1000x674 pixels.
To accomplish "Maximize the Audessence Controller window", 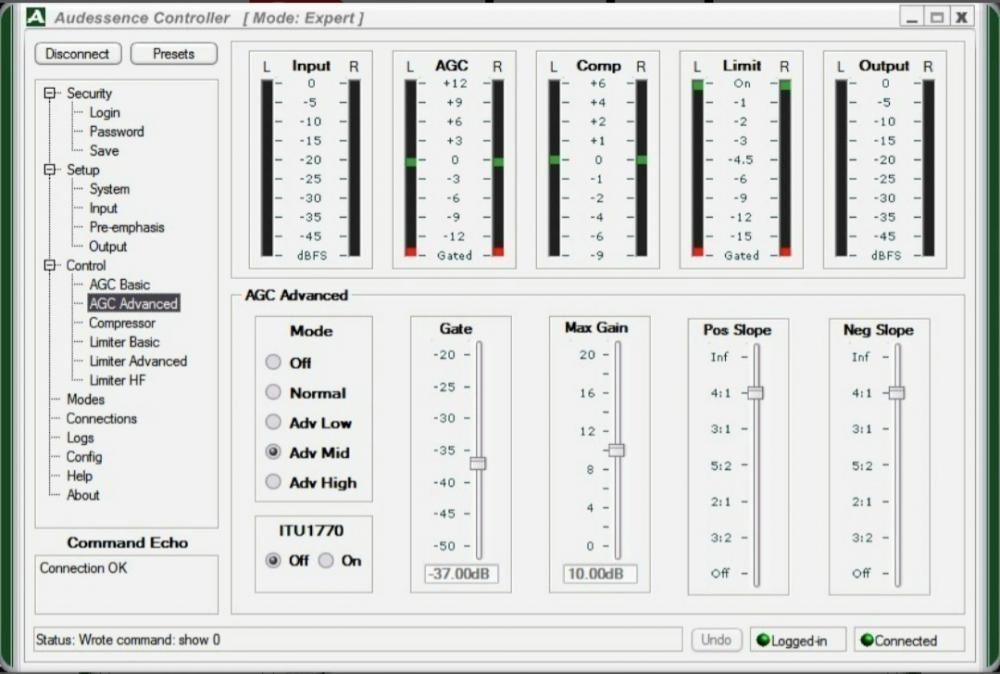I will [937, 17].
